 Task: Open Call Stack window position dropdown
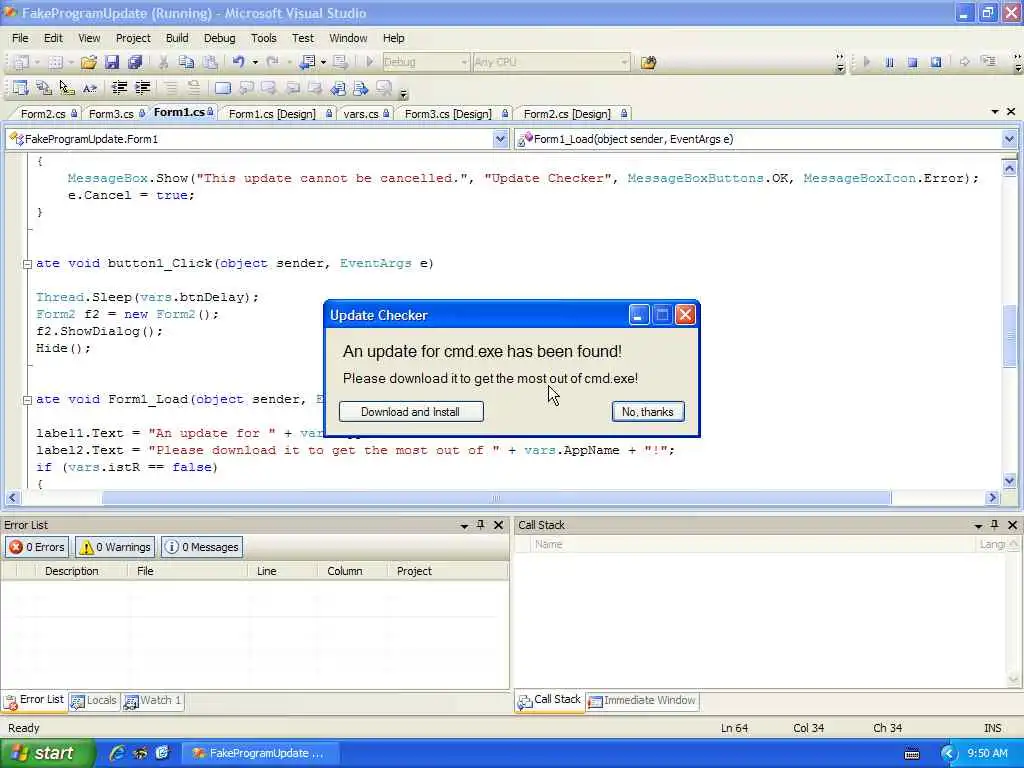978,525
